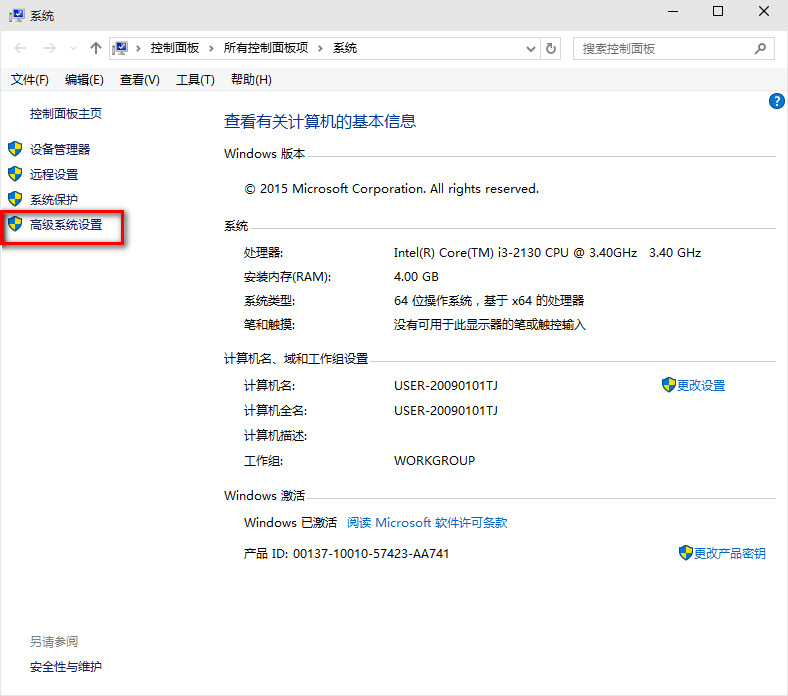Click 更改设置 link for computer name
This screenshot has width=788, height=696.
(x=701, y=385)
